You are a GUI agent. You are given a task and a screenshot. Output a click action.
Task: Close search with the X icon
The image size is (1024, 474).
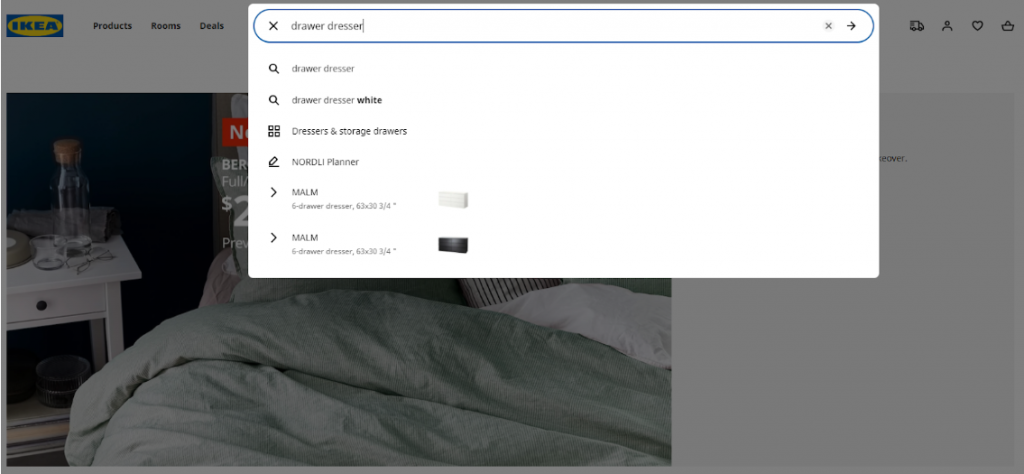pyautogui.click(x=273, y=26)
